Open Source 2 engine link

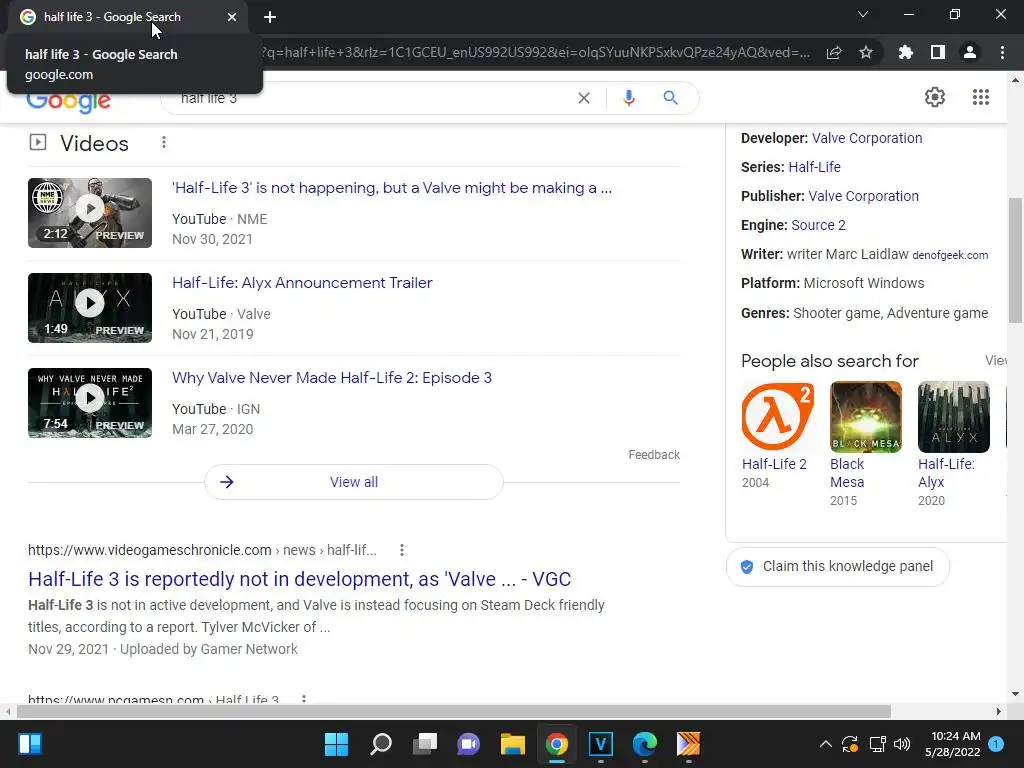click(x=818, y=225)
